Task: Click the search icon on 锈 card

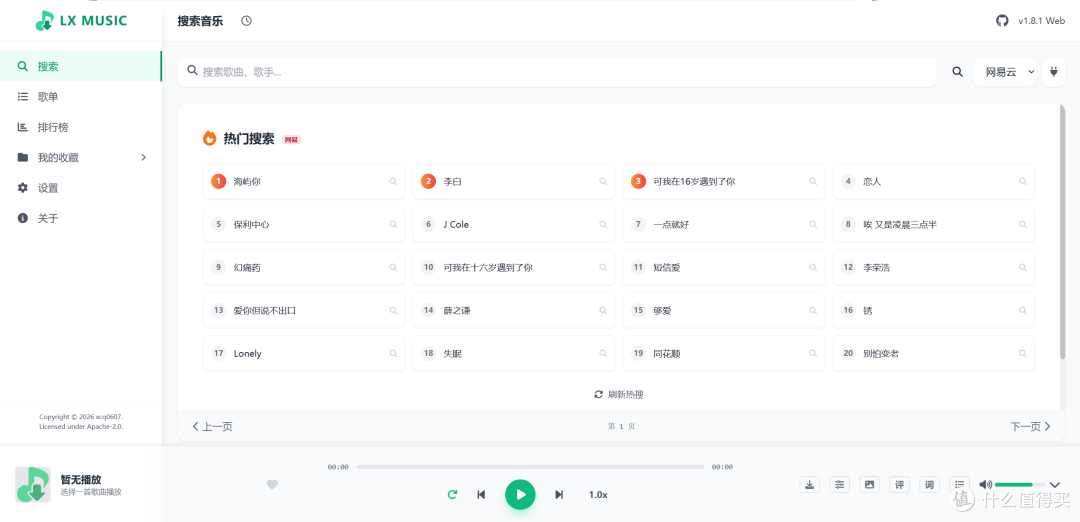Action: click(1023, 311)
